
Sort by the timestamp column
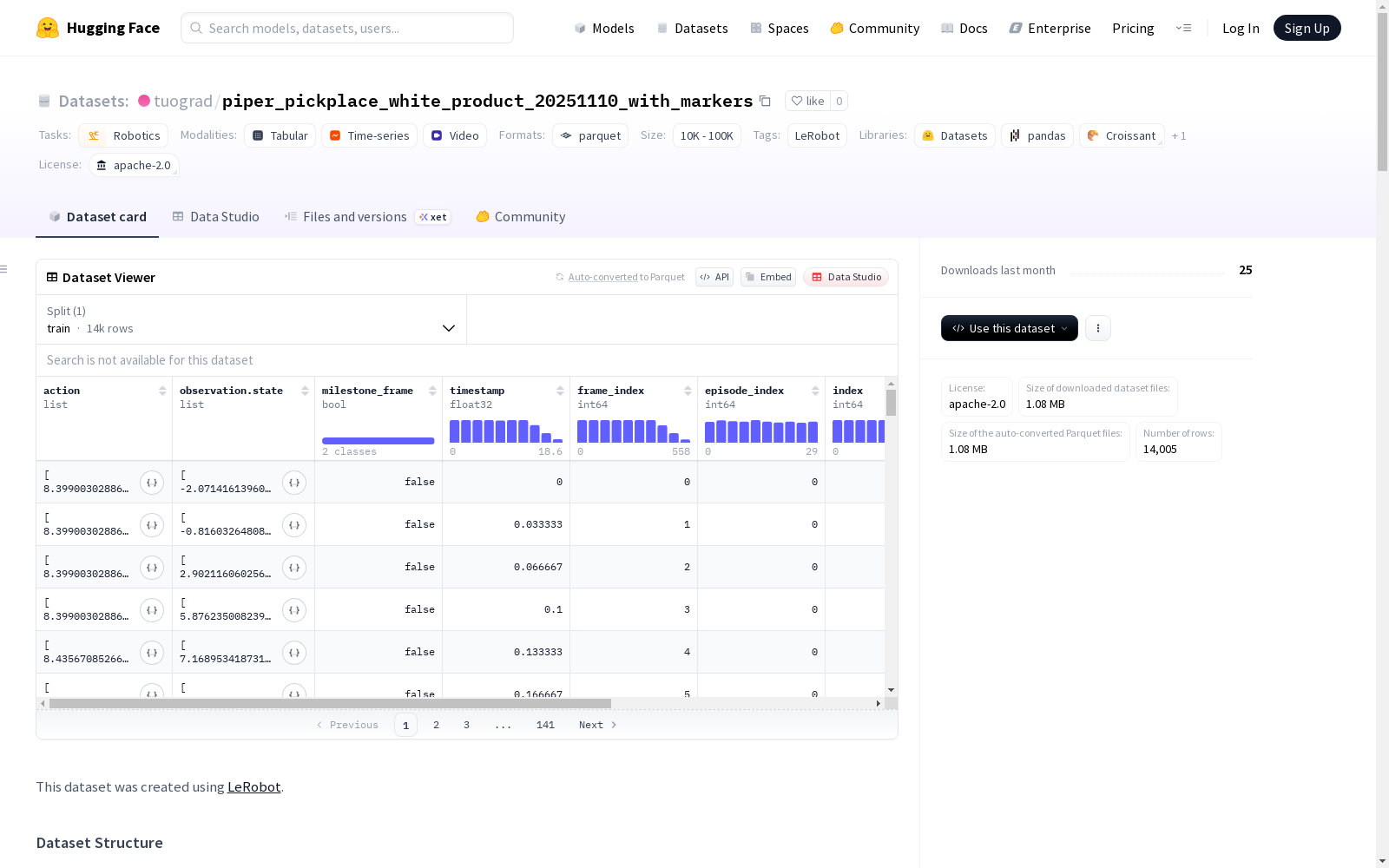pos(560,391)
